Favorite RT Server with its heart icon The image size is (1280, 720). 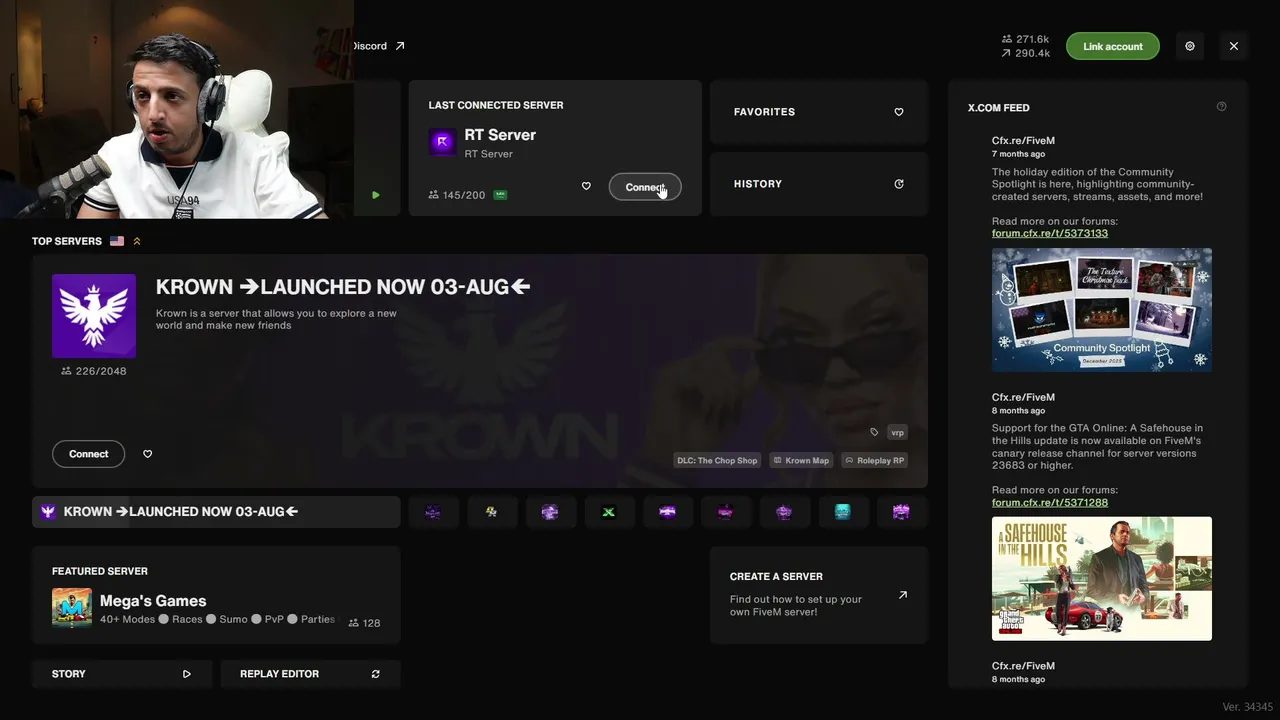(x=586, y=186)
